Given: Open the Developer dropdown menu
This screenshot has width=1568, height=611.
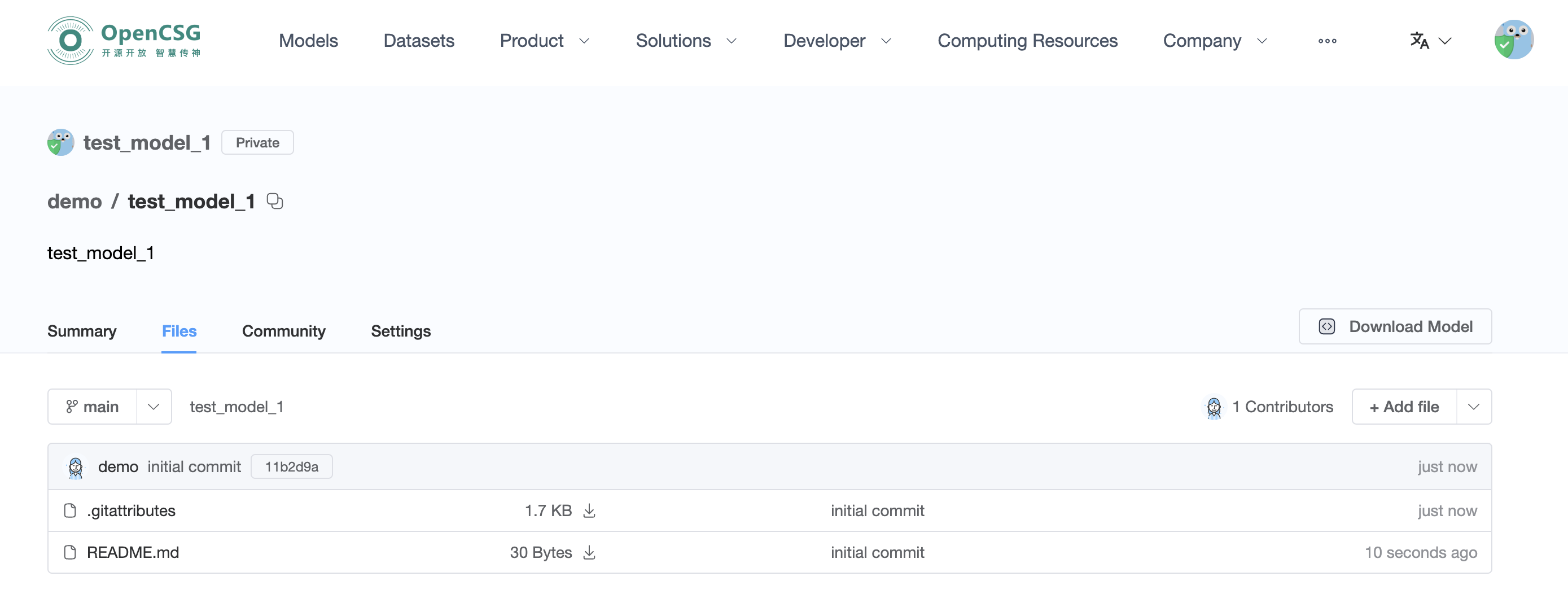Looking at the screenshot, I should click(837, 41).
